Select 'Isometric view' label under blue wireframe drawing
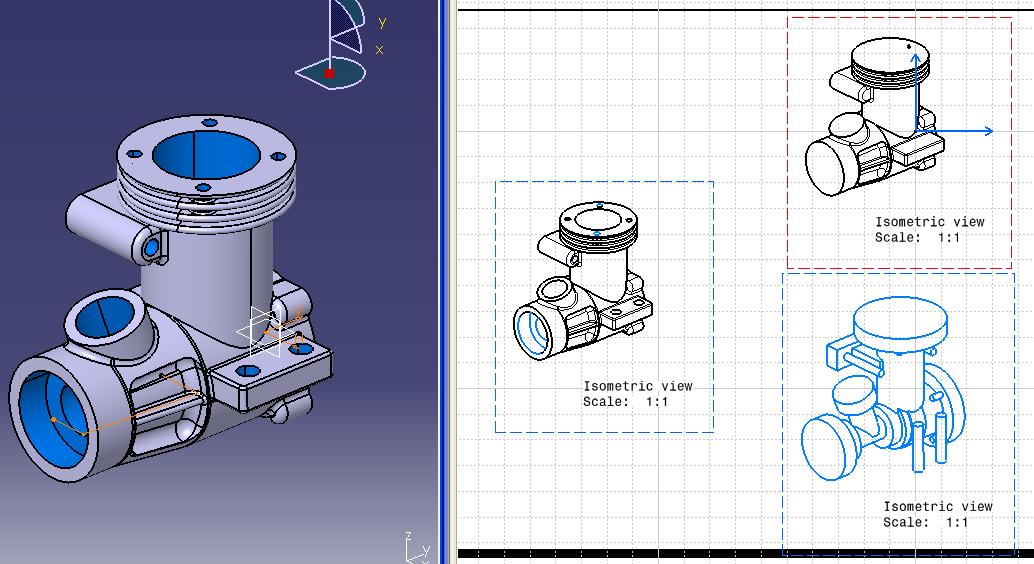1034x564 pixels. (x=938, y=507)
